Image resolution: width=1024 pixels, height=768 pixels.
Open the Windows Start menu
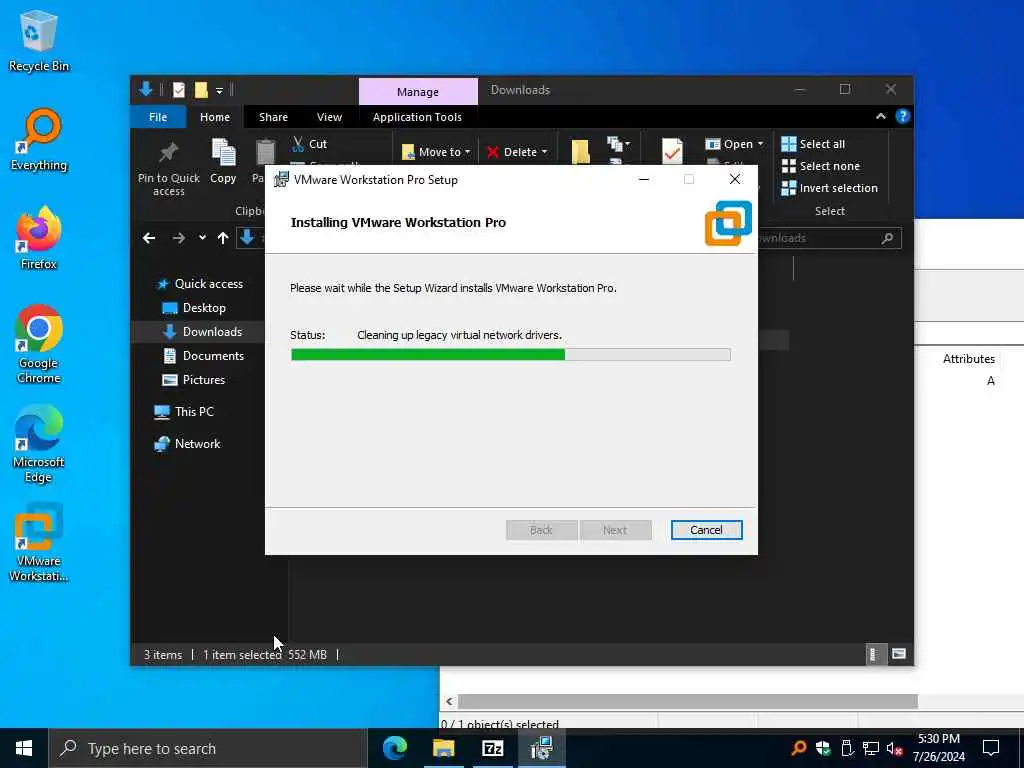click(x=24, y=748)
